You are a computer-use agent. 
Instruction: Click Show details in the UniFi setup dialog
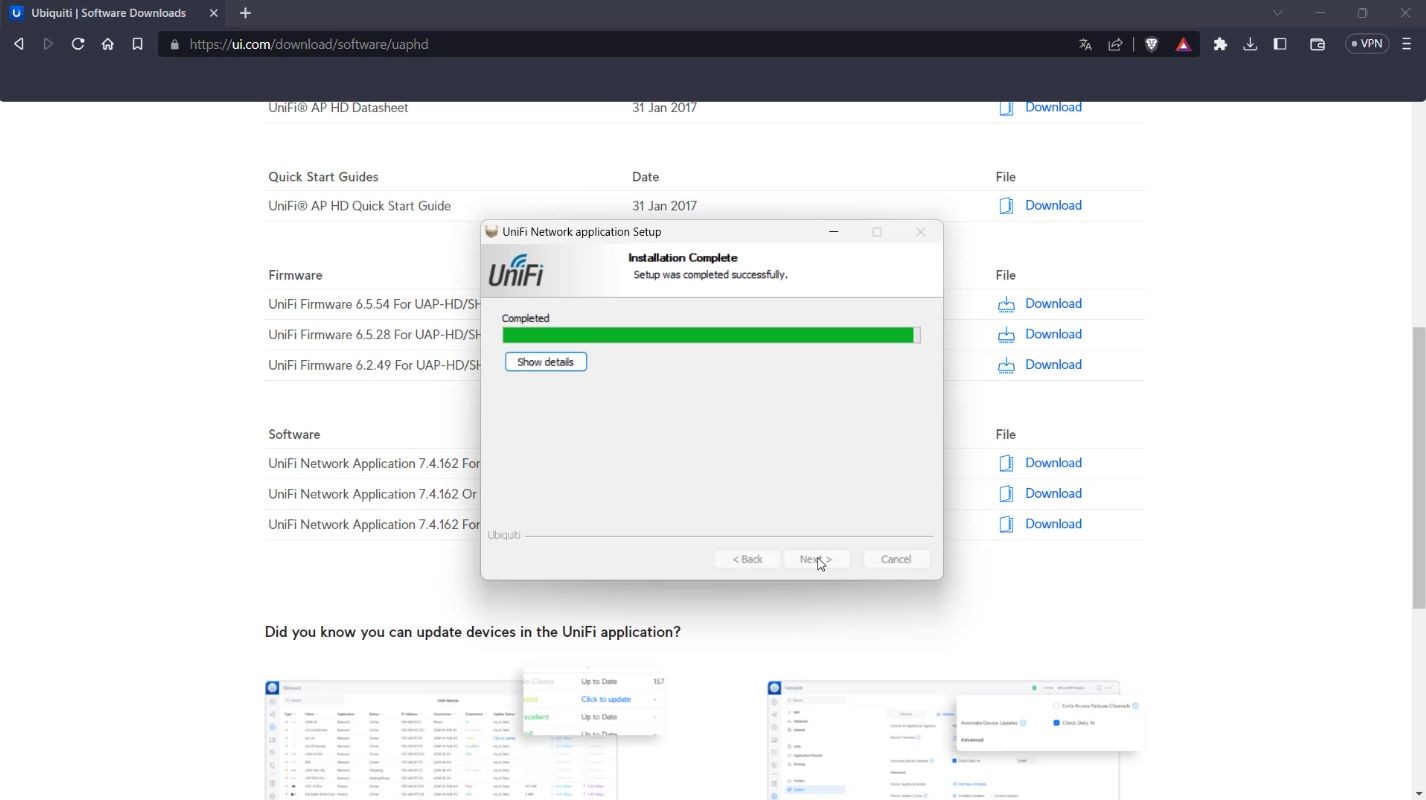pyautogui.click(x=545, y=362)
